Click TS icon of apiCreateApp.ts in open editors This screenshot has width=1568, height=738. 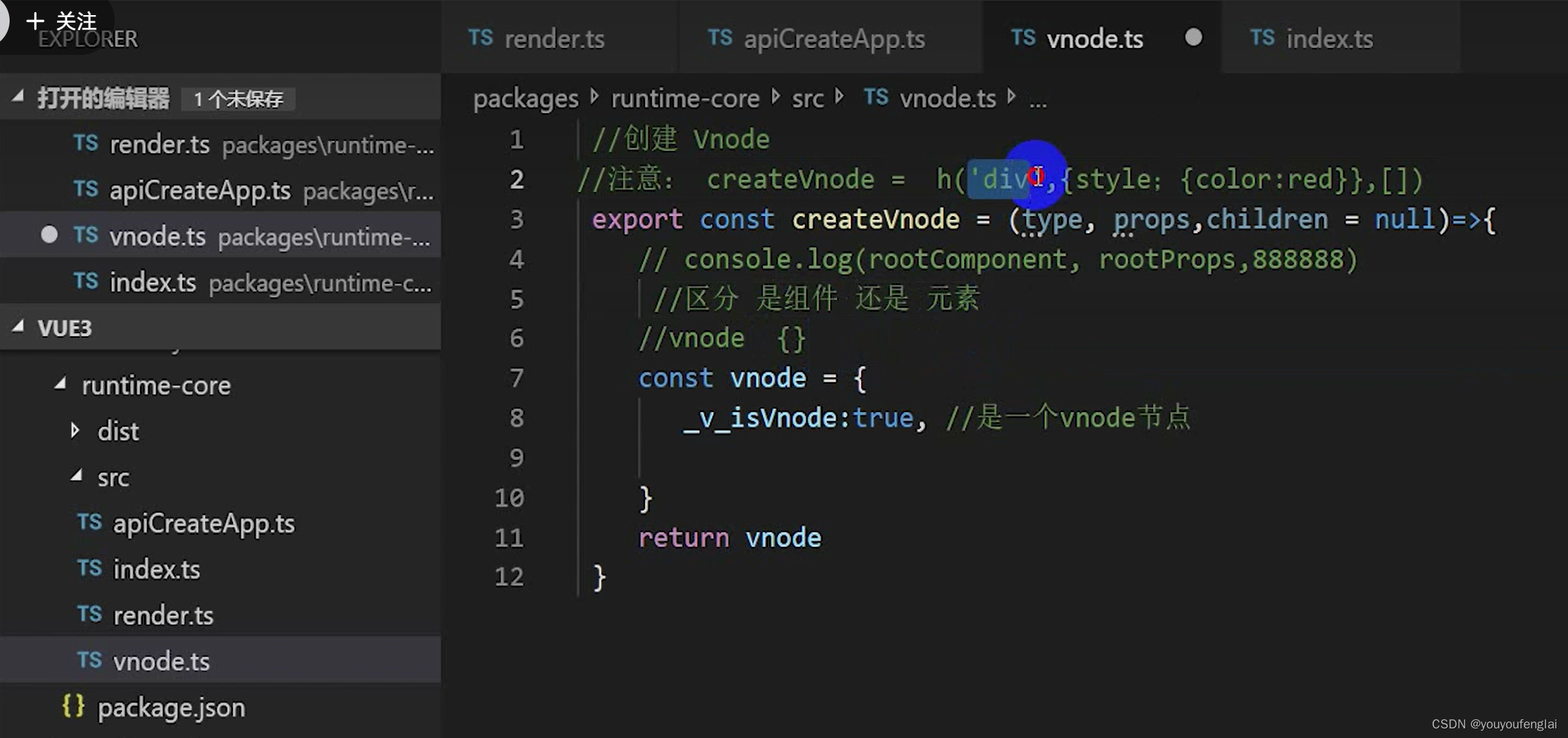click(x=86, y=189)
